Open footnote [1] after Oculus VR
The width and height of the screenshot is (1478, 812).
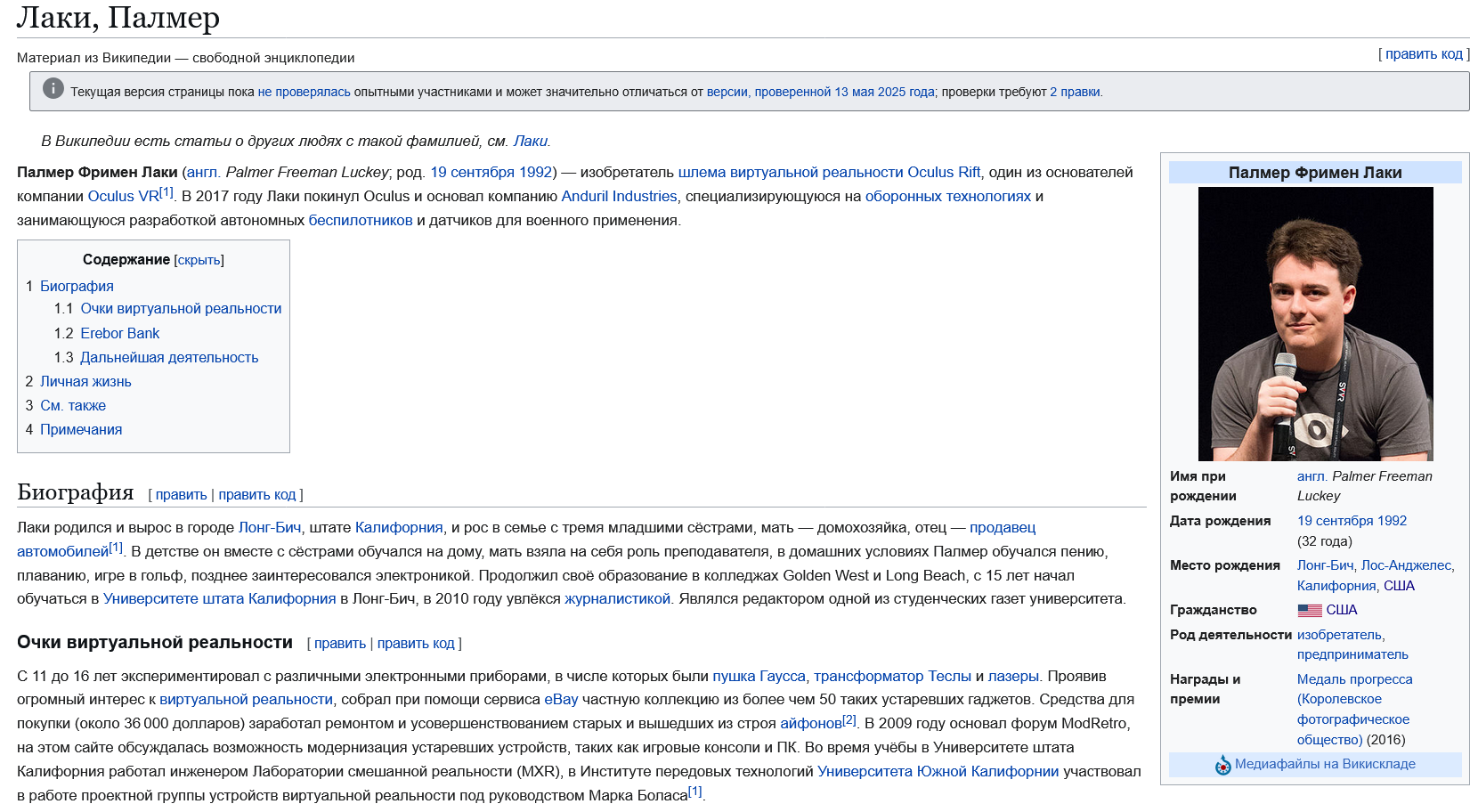coord(166,192)
